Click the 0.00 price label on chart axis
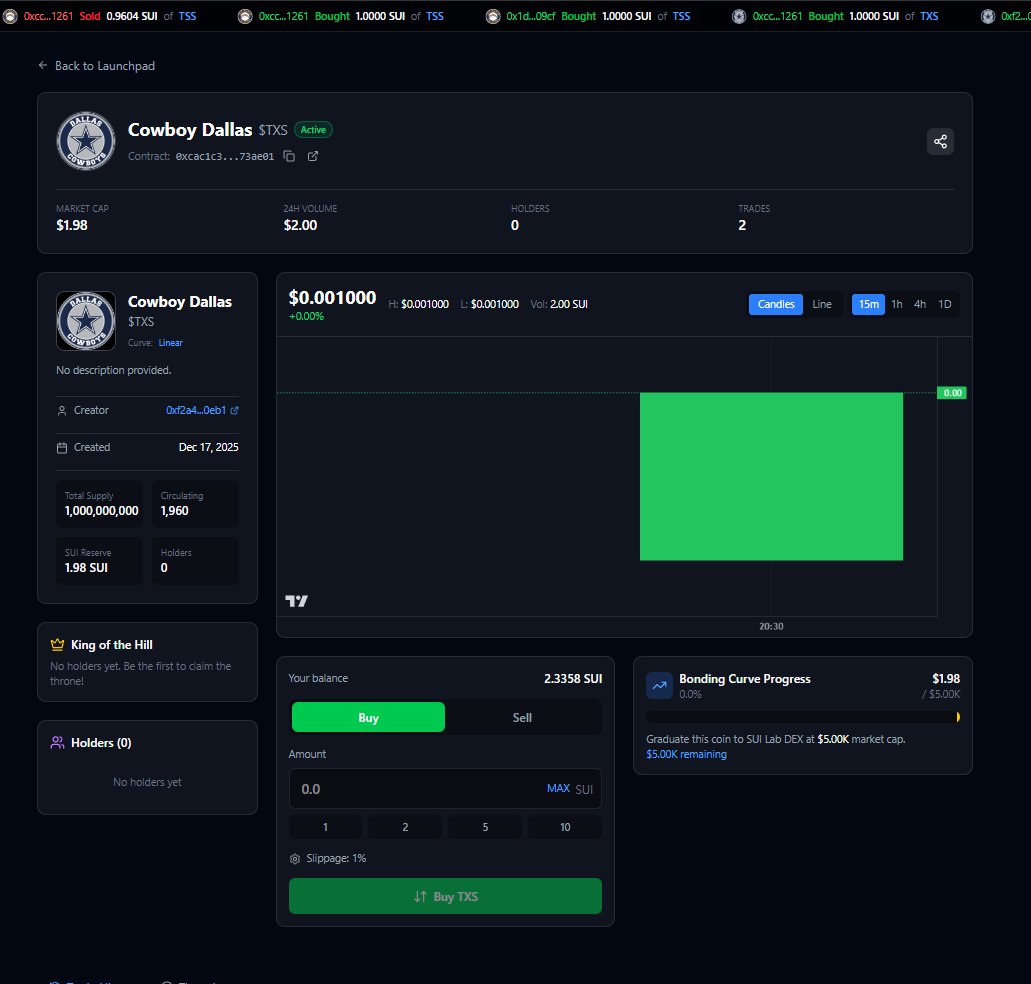1031x984 pixels. pyautogui.click(x=952, y=393)
